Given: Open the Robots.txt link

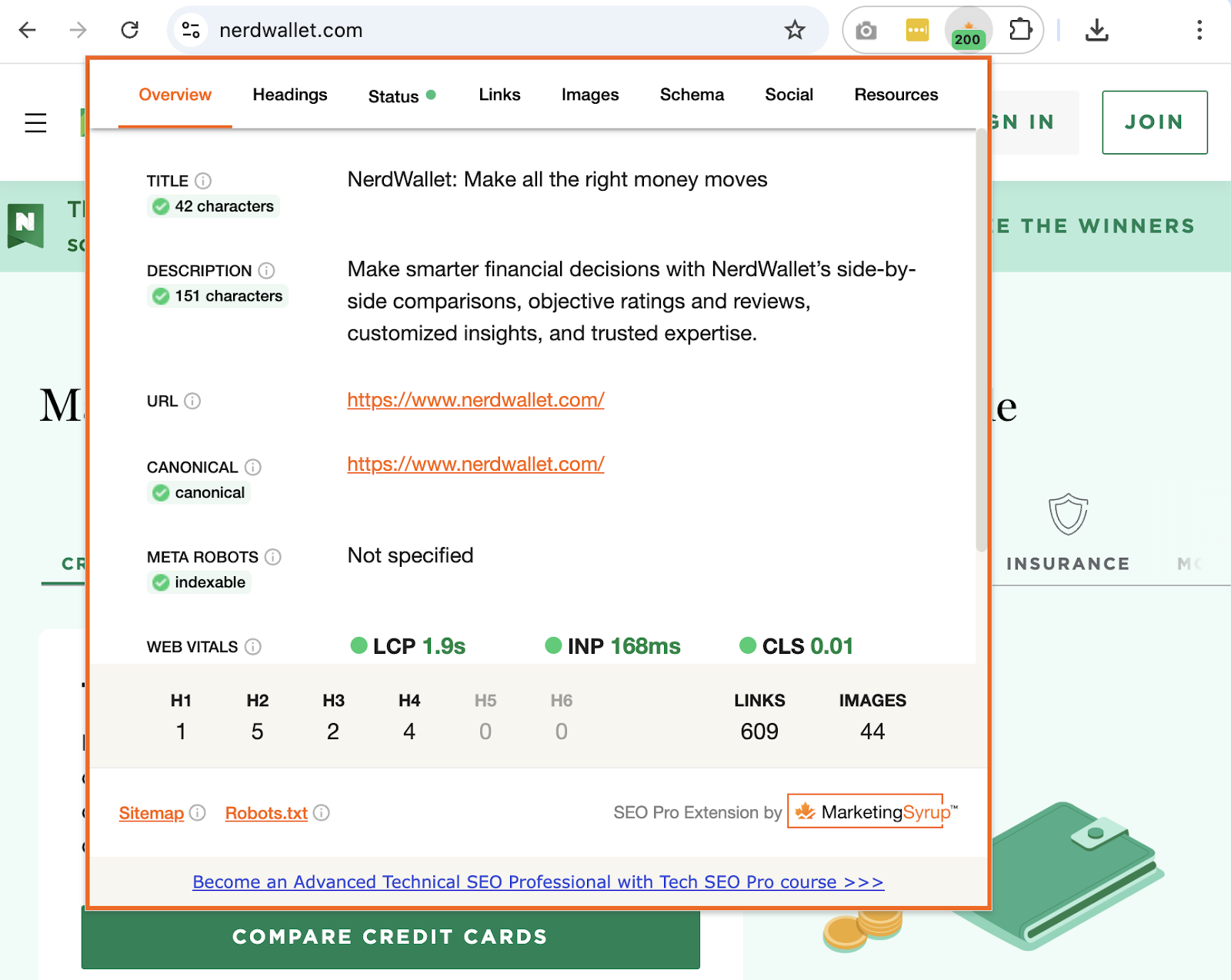Looking at the screenshot, I should pyautogui.click(x=266, y=813).
